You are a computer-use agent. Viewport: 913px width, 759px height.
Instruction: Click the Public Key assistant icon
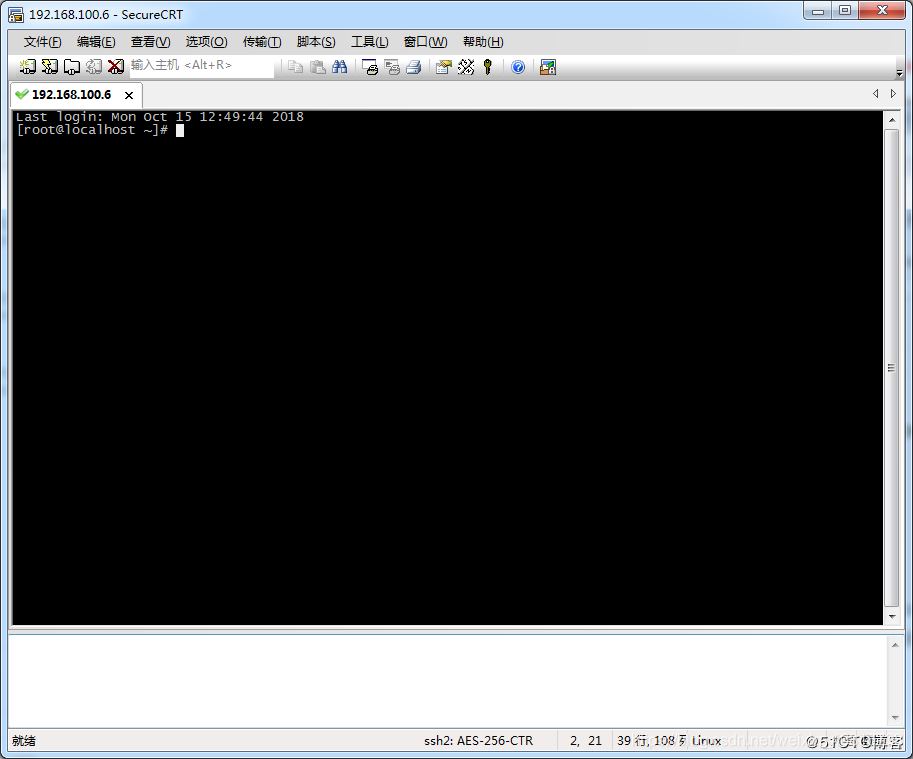pyautogui.click(x=488, y=67)
